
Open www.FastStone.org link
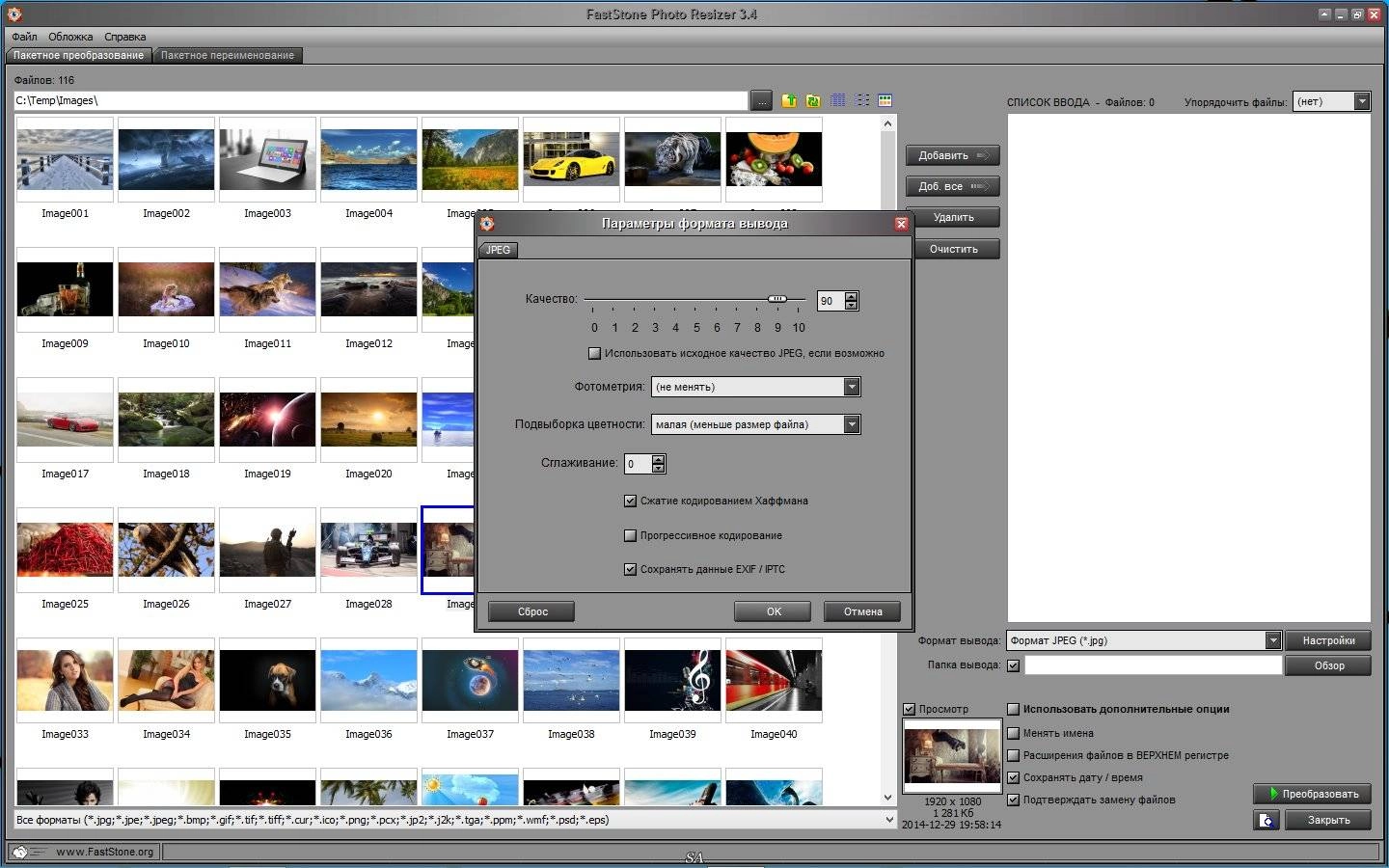tap(104, 852)
